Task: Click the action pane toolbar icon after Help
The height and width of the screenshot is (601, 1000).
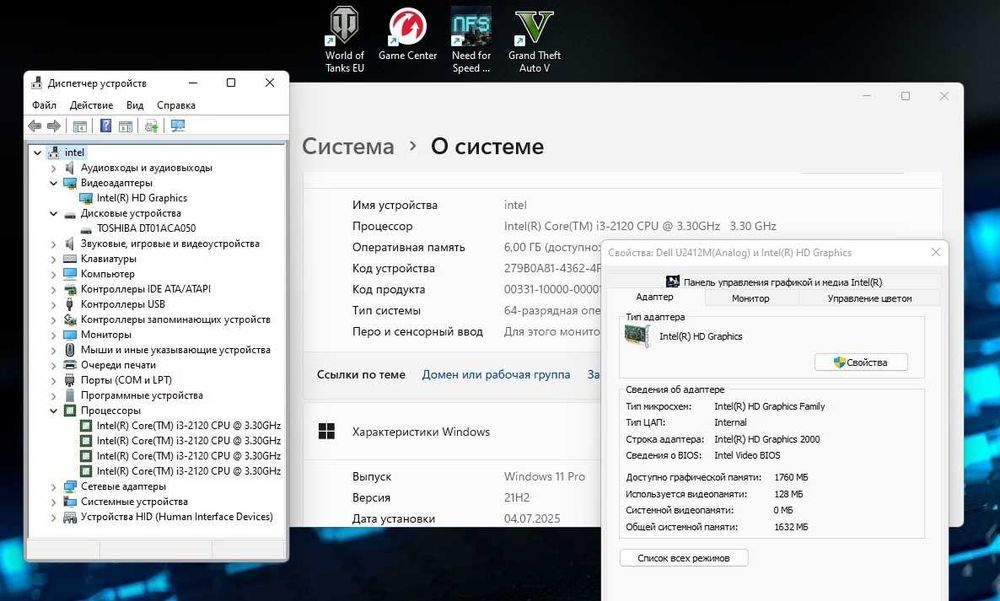Action: coord(126,126)
